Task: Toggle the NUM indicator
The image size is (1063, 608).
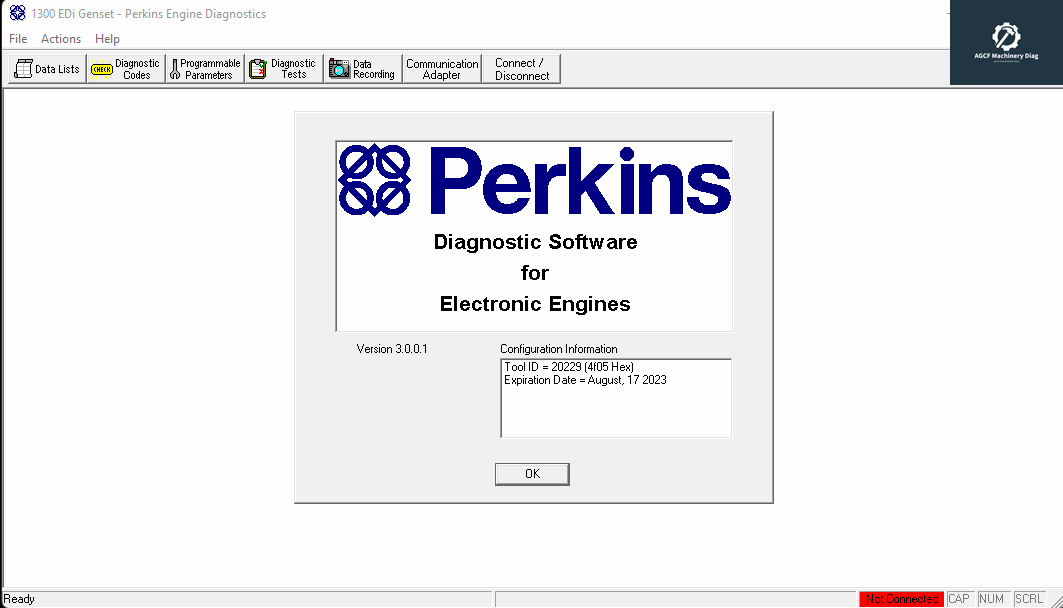Action: [x=990, y=598]
